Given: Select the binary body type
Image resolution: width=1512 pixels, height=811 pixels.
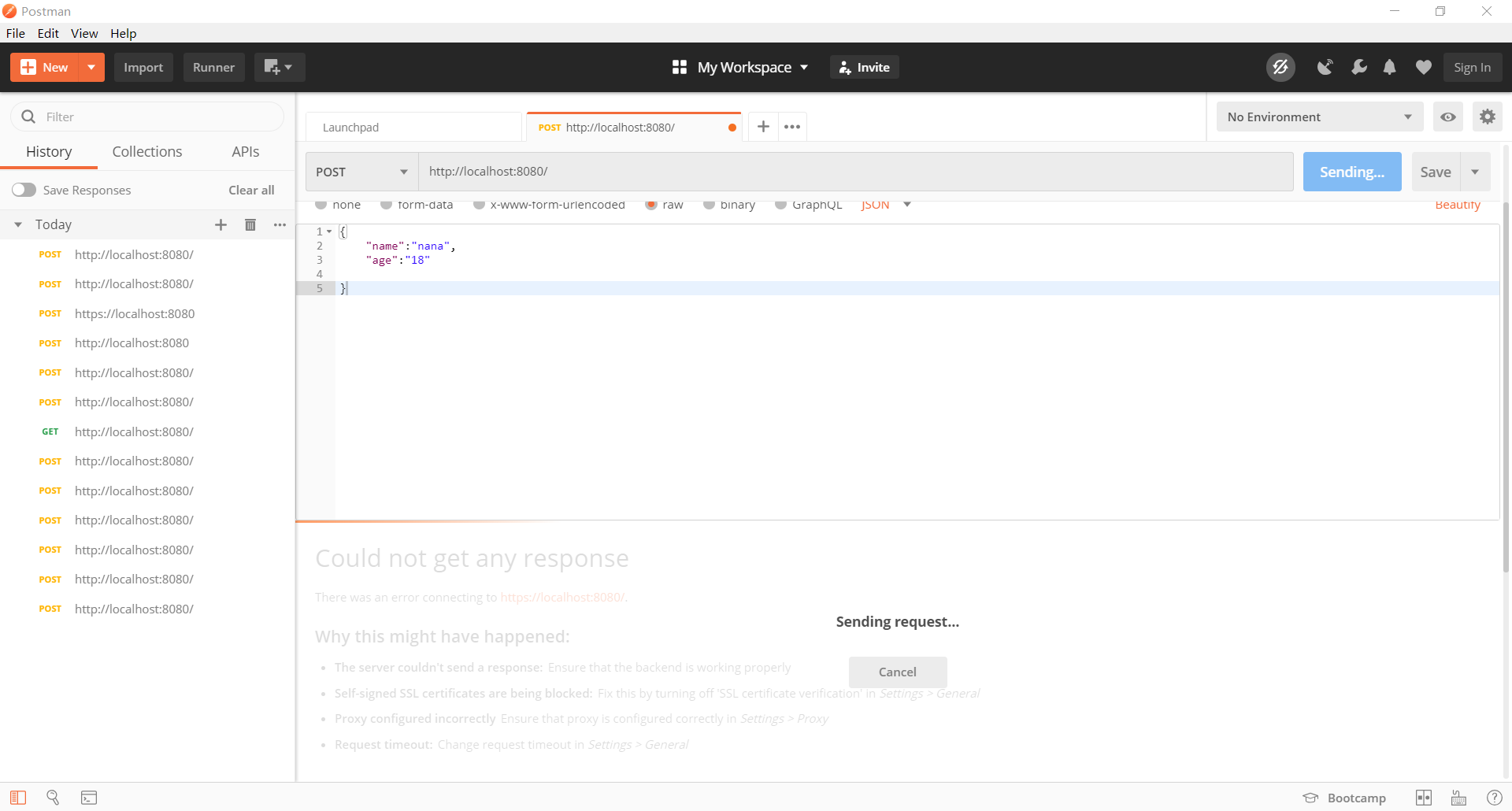Looking at the screenshot, I should [x=709, y=205].
